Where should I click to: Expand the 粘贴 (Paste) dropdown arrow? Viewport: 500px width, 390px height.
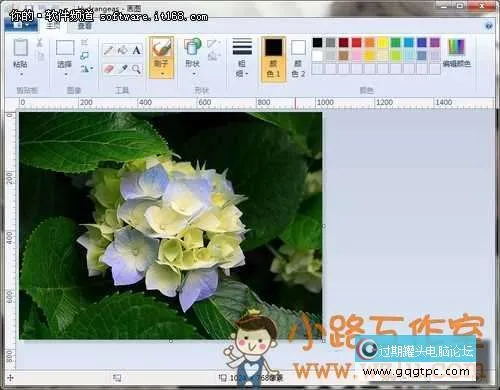[x=21, y=74]
